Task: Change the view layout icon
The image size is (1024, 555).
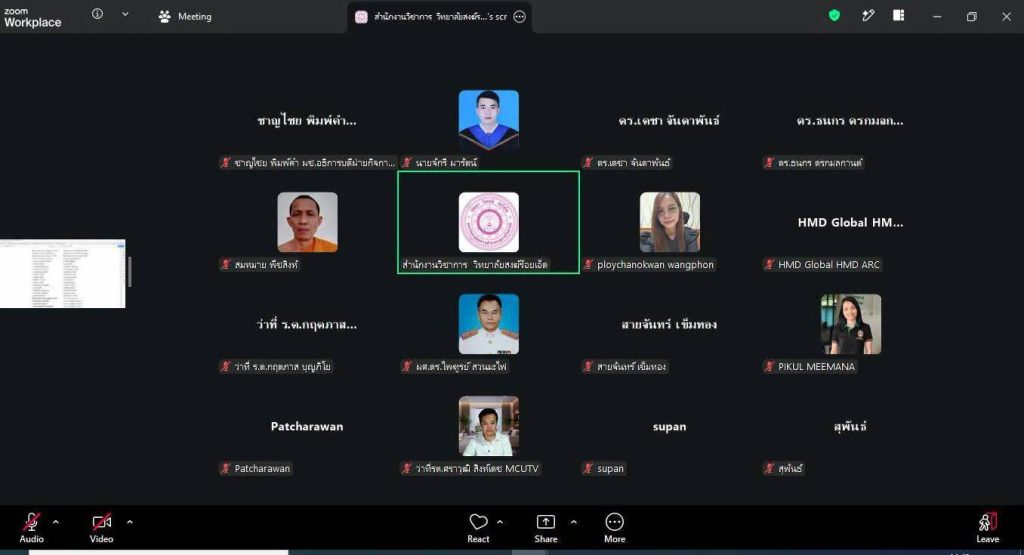Action: [x=899, y=16]
